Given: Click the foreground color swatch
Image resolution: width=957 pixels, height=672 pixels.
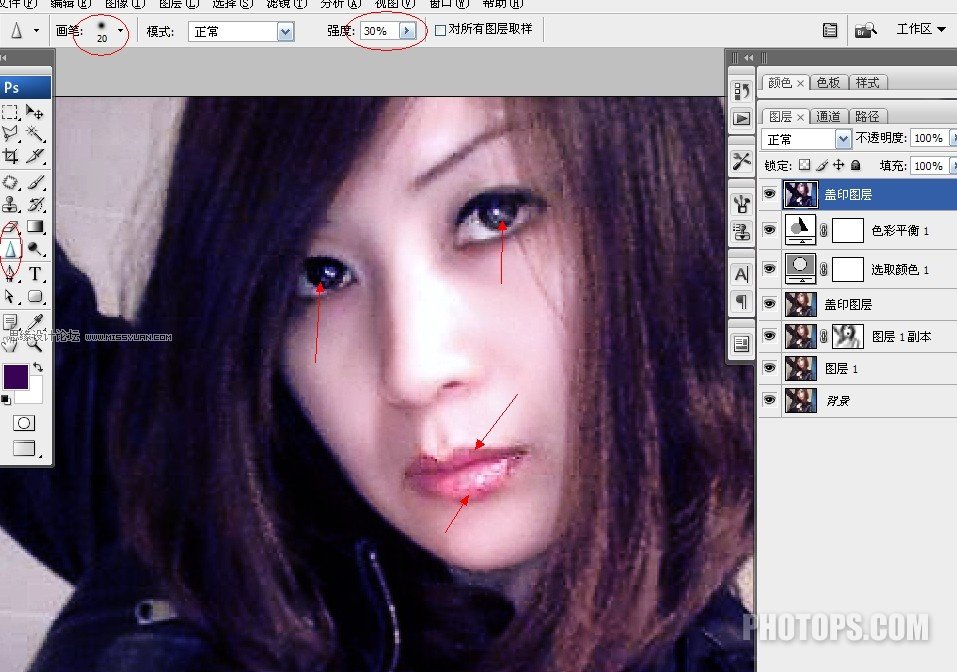Looking at the screenshot, I should pyautogui.click(x=15, y=377).
